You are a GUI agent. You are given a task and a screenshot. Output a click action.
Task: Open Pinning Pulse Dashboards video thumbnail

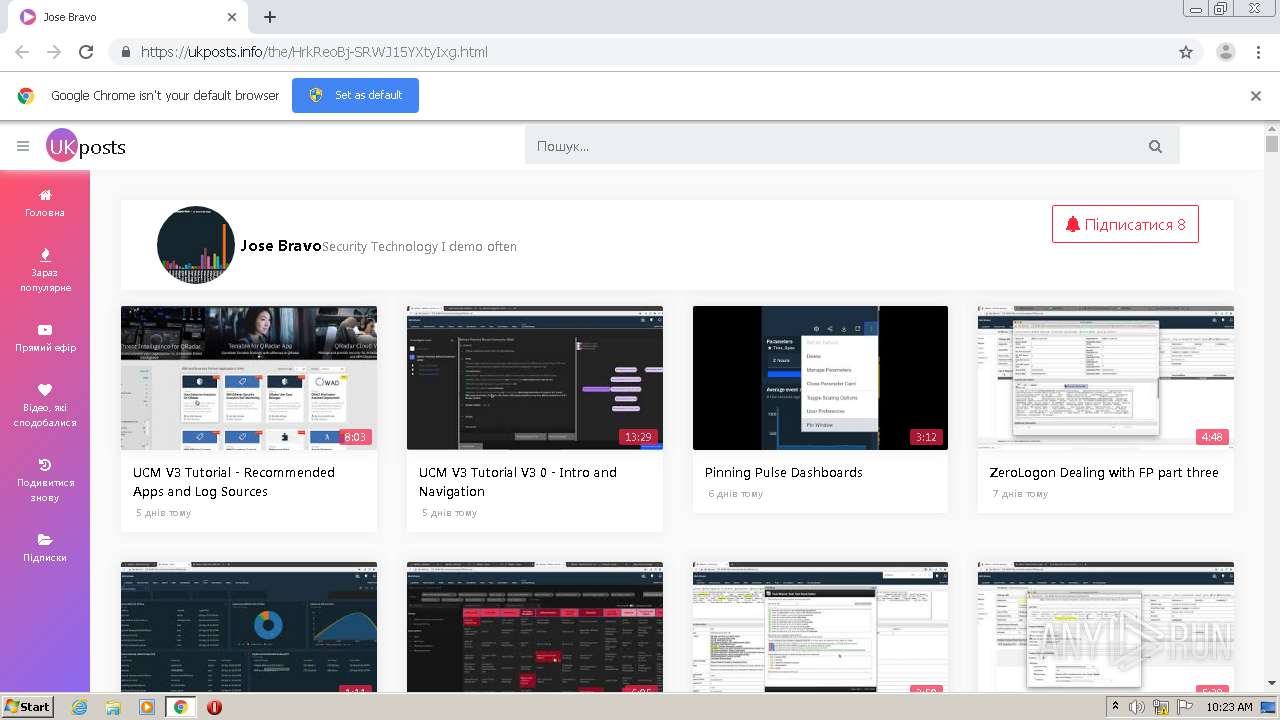pos(820,378)
